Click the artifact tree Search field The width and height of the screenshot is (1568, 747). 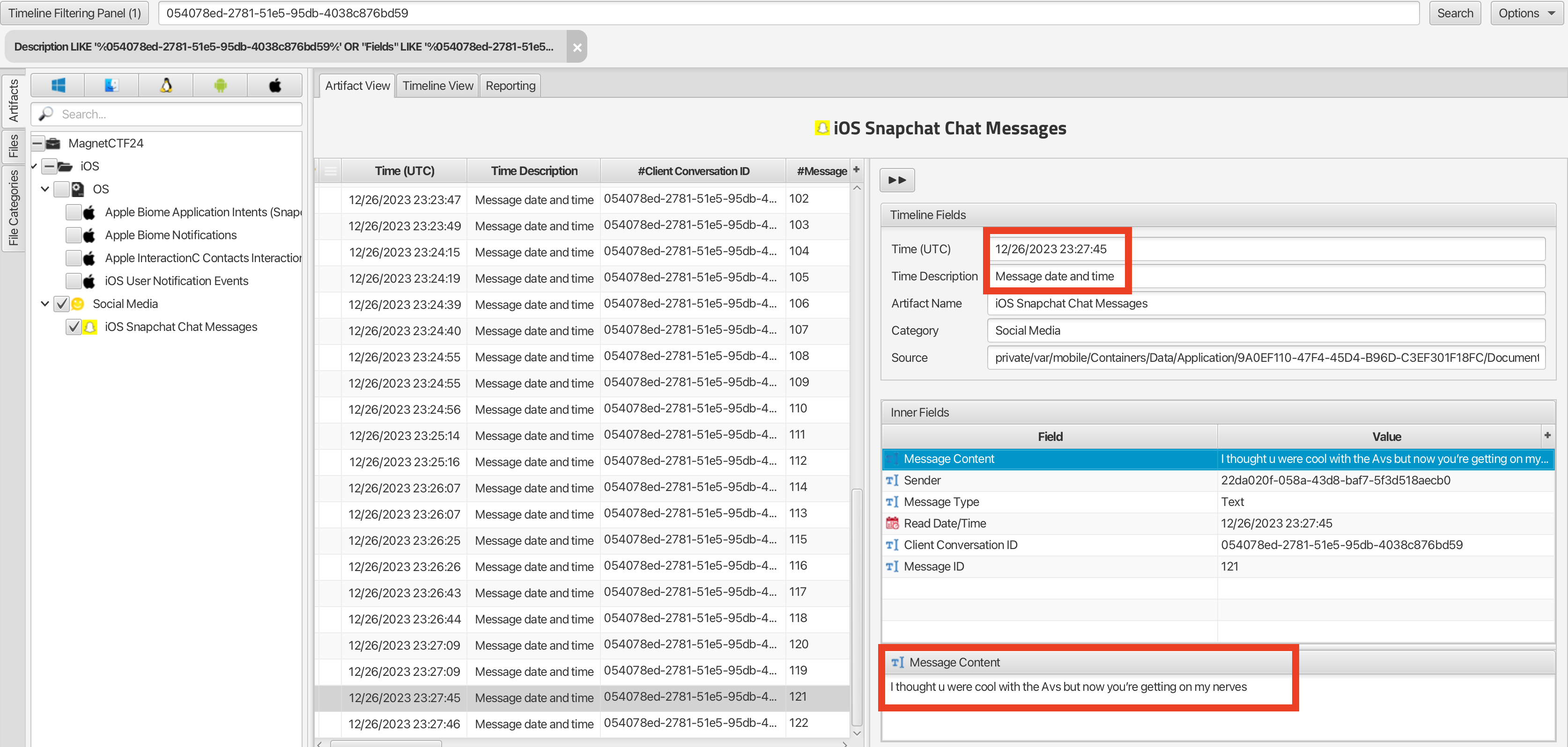pos(166,114)
